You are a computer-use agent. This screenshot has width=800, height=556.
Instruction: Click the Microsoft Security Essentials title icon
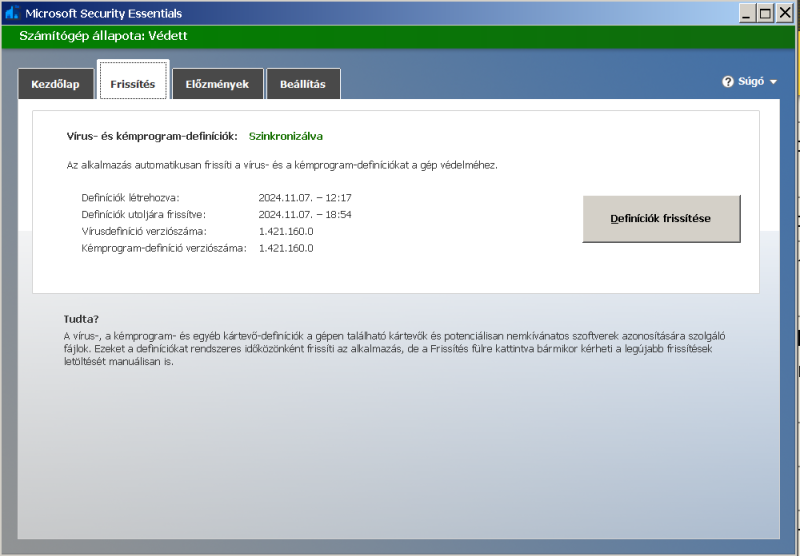click(x=12, y=13)
